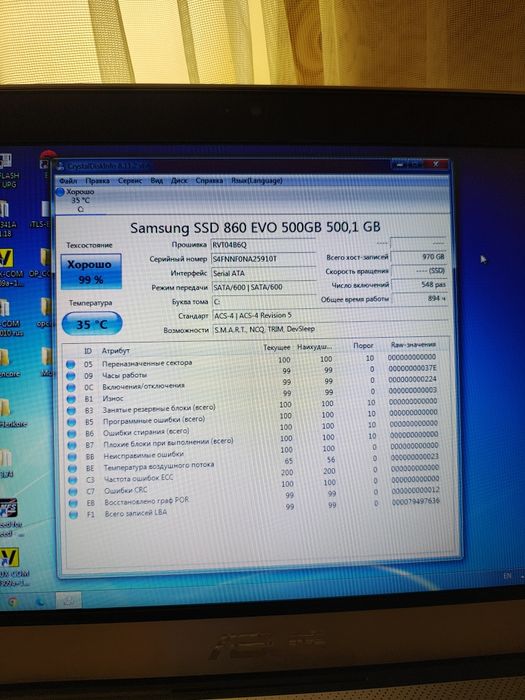Click the blue status icon for attribute C7
This screenshot has width=525, height=700.
pyautogui.click(x=72, y=492)
